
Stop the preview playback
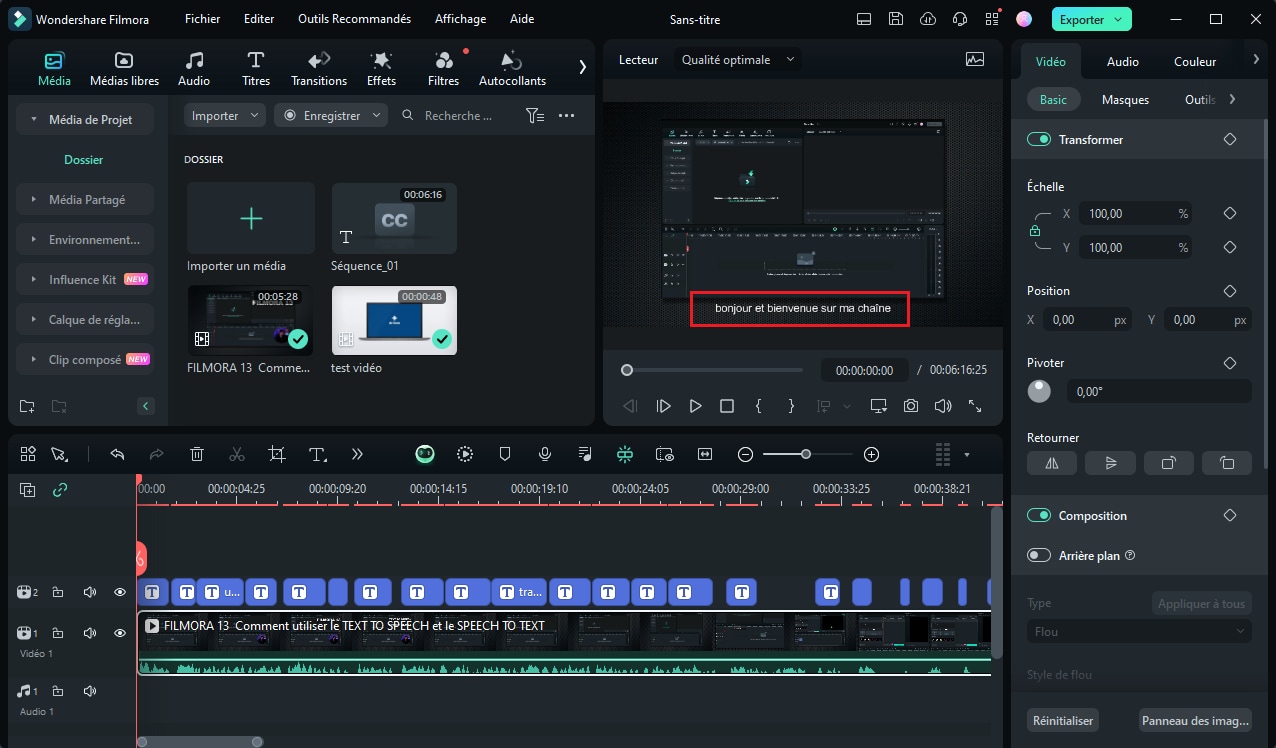(727, 406)
